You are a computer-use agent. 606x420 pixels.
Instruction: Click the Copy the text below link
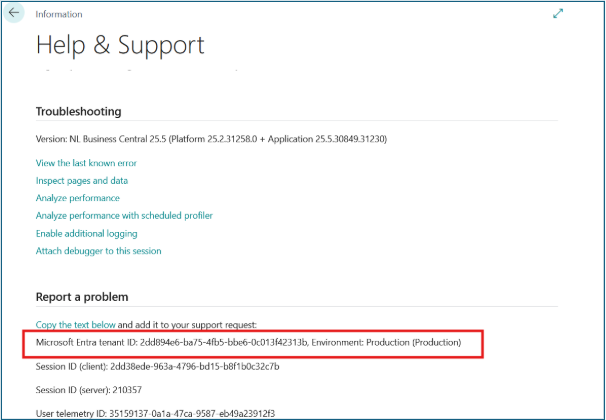click(75, 325)
